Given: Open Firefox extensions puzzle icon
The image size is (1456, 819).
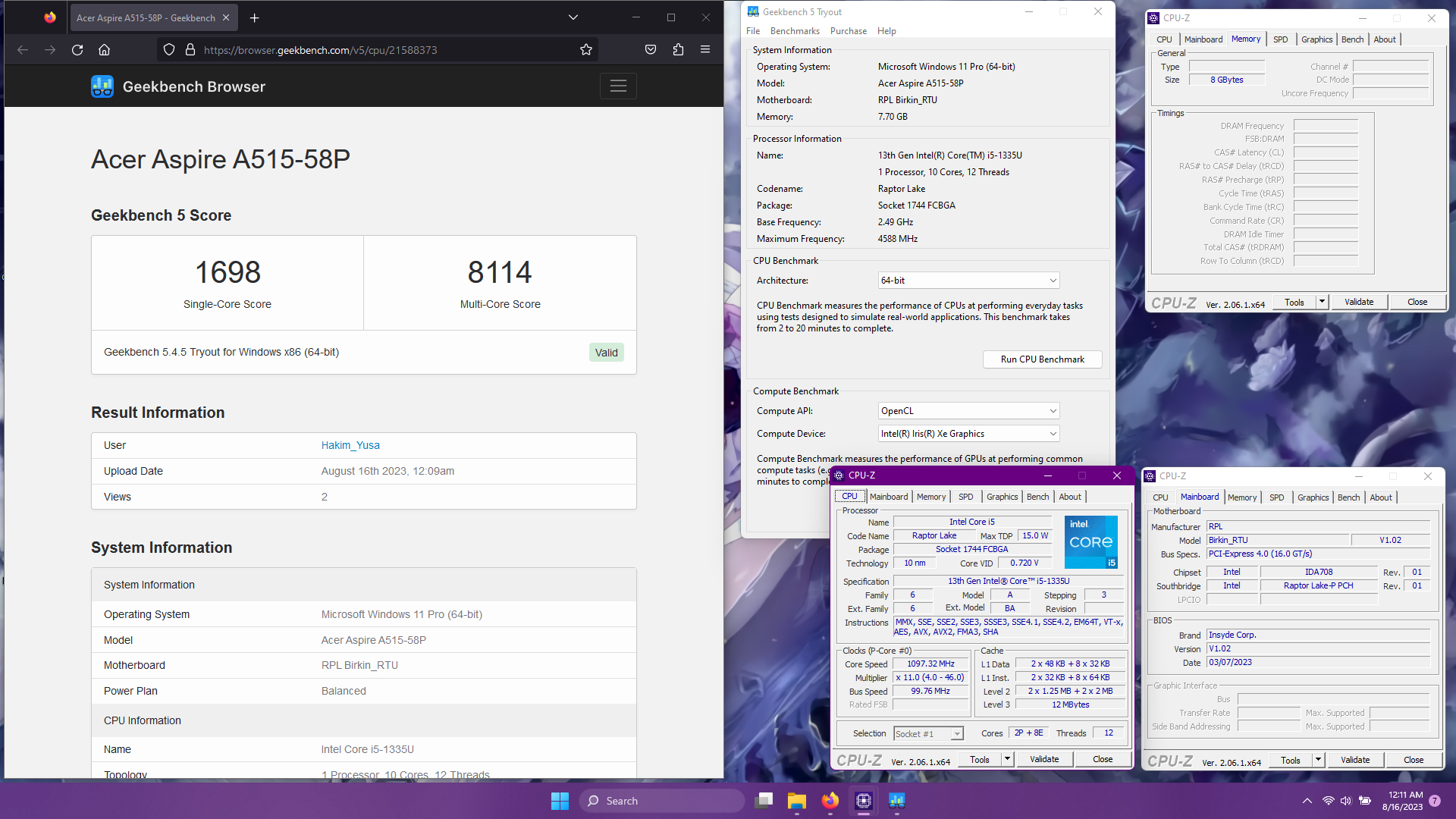Looking at the screenshot, I should coord(678,50).
